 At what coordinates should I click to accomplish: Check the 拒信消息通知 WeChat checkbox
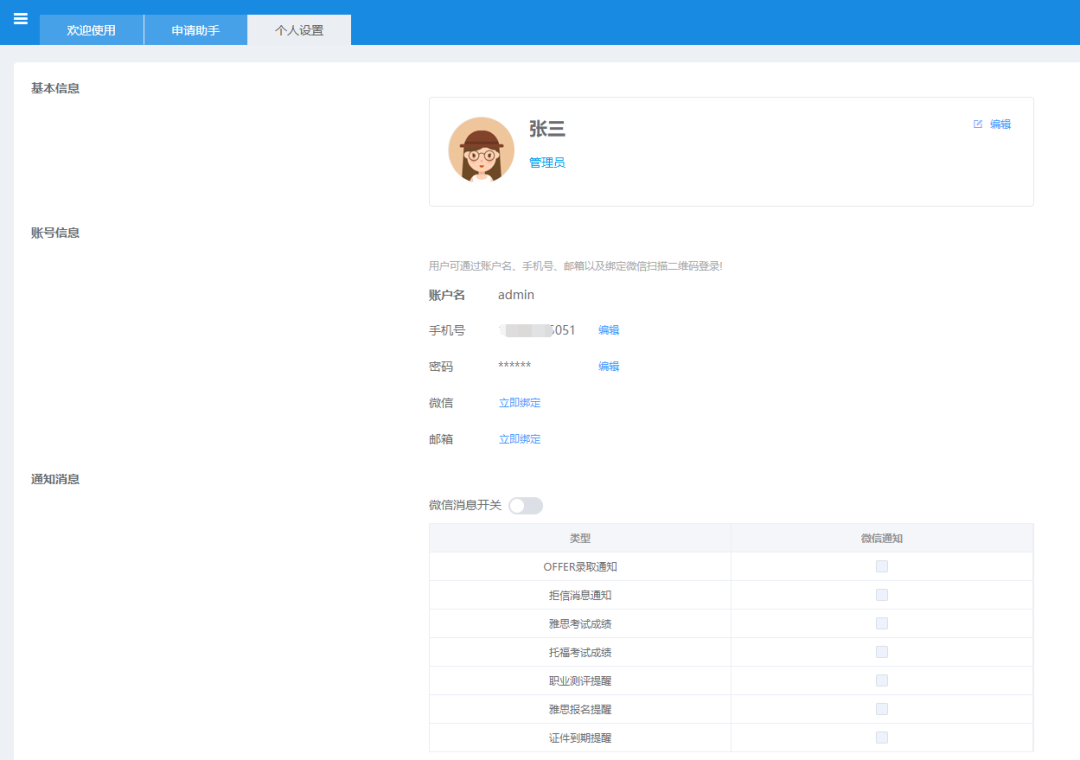coord(882,595)
